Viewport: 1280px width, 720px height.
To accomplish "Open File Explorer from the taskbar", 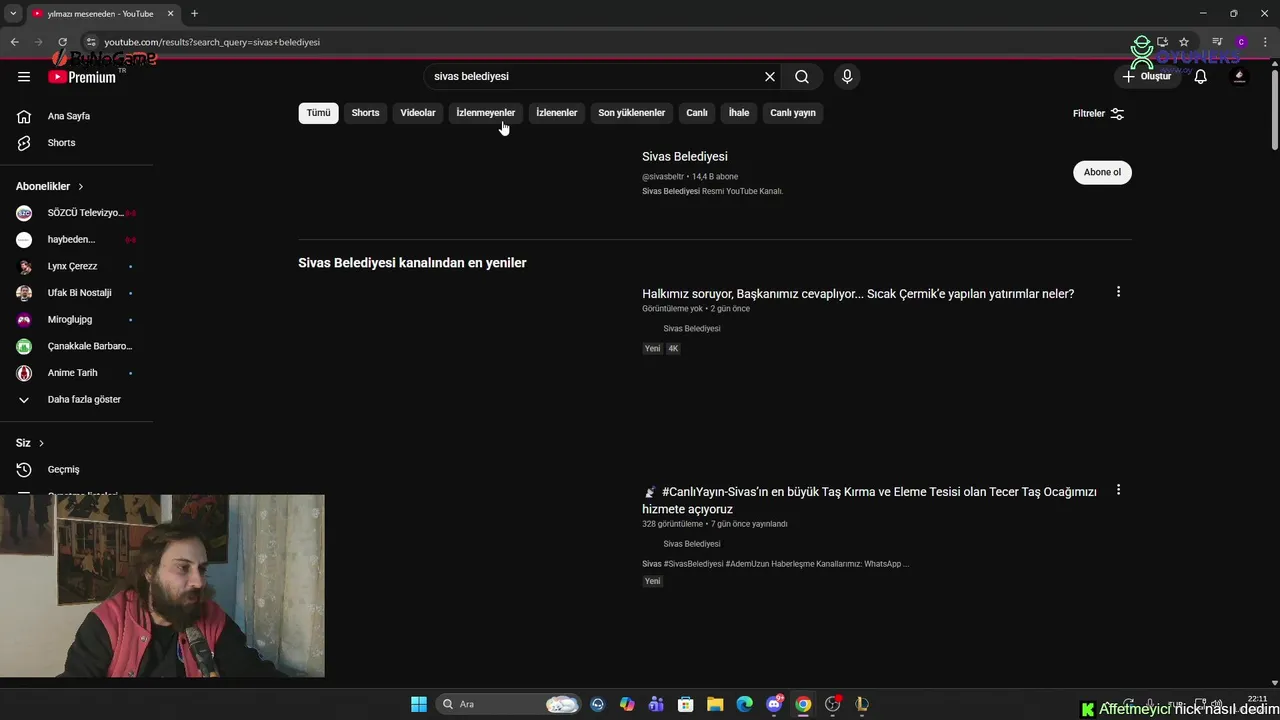I will 715,704.
